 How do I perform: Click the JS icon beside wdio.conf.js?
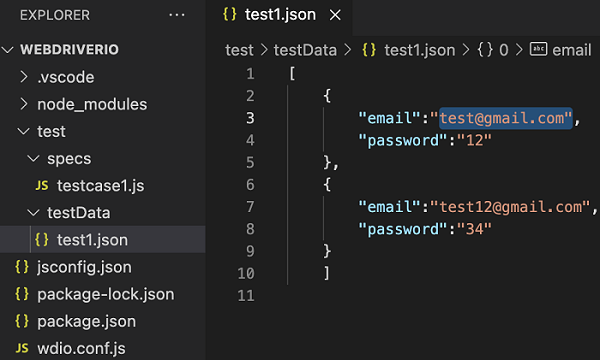22,348
